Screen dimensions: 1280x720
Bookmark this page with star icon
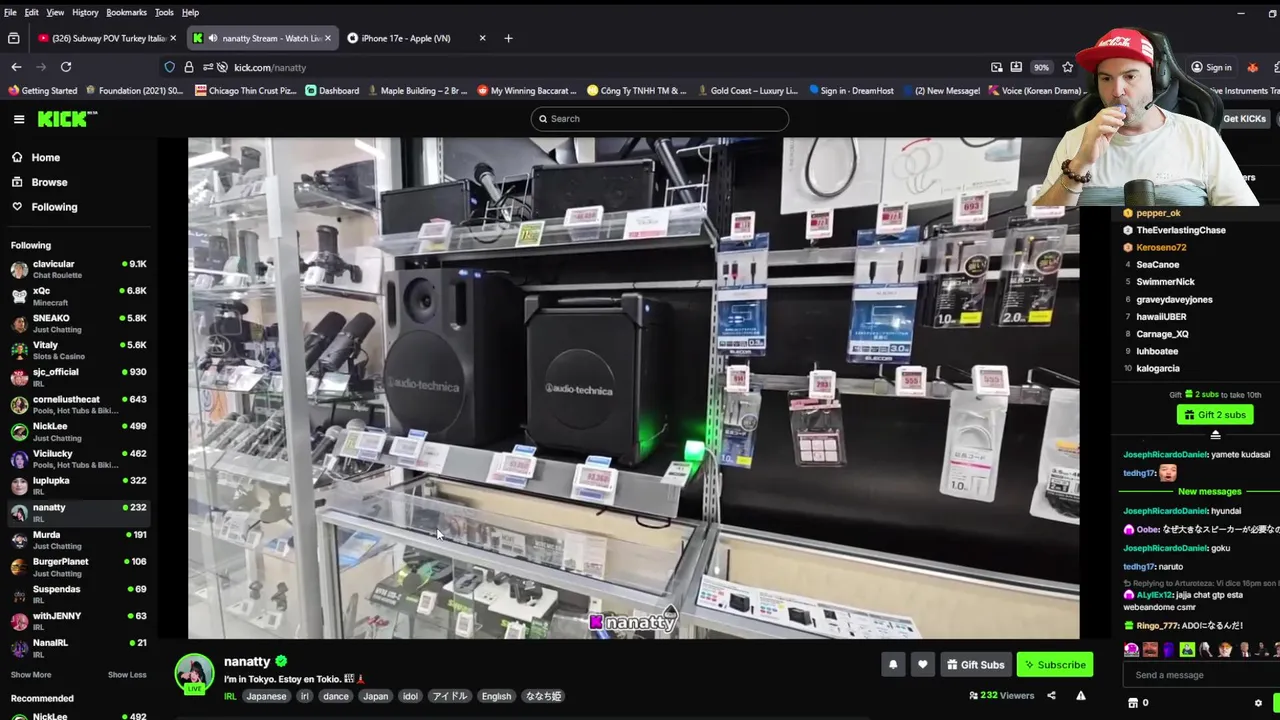[1068, 67]
